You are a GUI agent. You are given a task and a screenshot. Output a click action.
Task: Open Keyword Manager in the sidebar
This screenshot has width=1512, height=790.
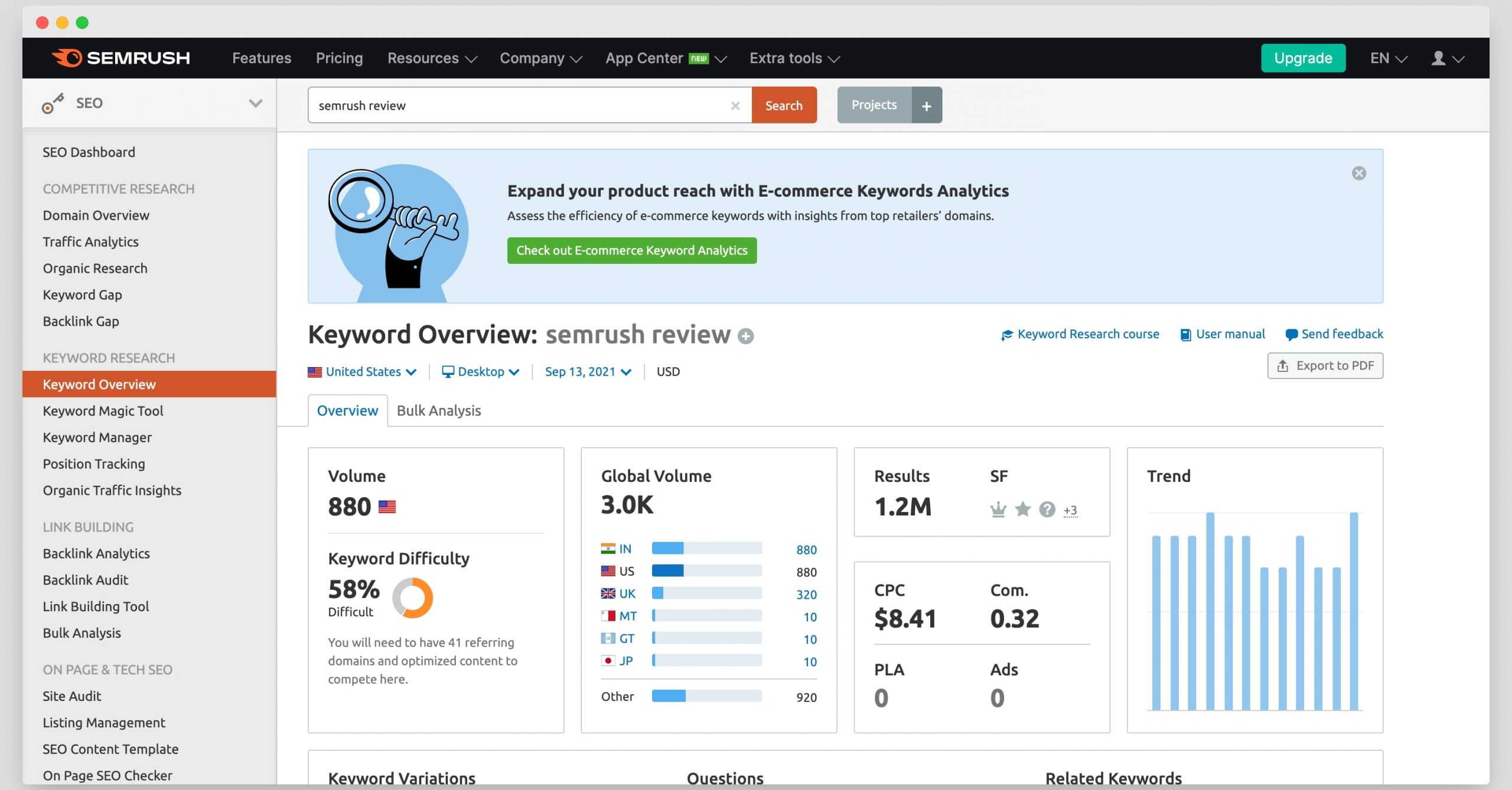click(x=97, y=438)
